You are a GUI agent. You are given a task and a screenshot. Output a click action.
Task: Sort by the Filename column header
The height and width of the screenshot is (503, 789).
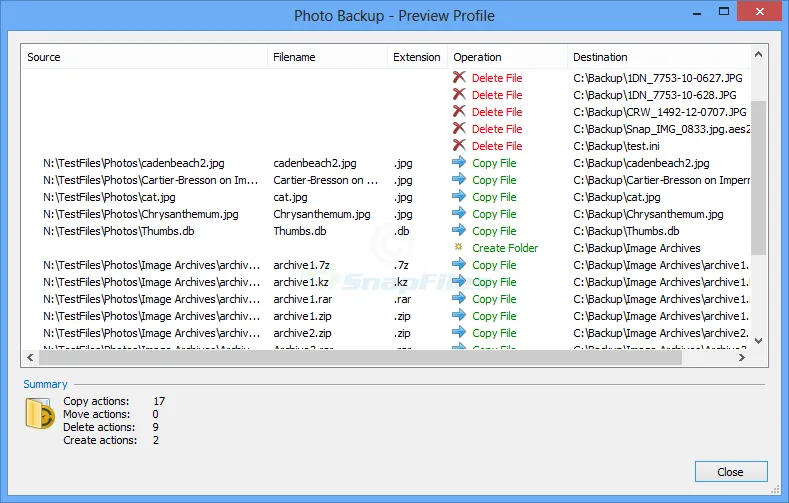tap(327, 57)
